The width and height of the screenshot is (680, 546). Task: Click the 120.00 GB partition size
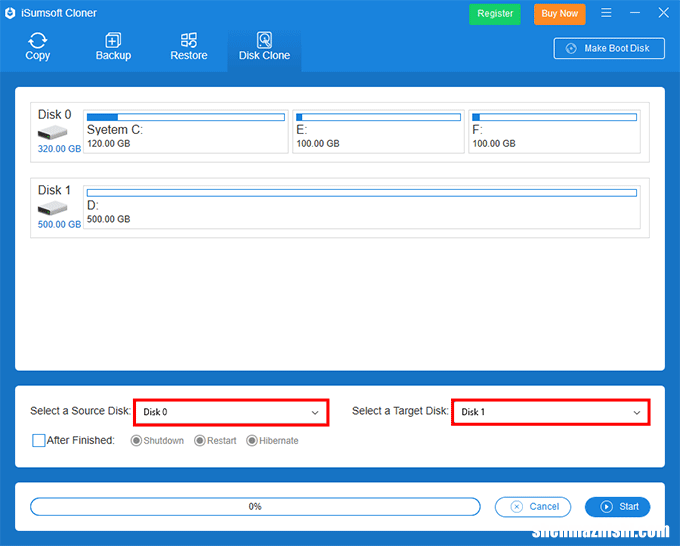(x=108, y=144)
